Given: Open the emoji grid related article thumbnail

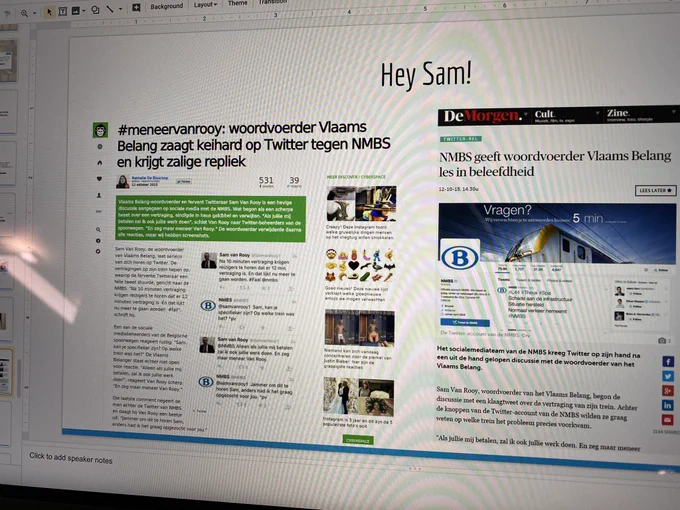Looking at the screenshot, I should pyautogui.click(x=360, y=266).
